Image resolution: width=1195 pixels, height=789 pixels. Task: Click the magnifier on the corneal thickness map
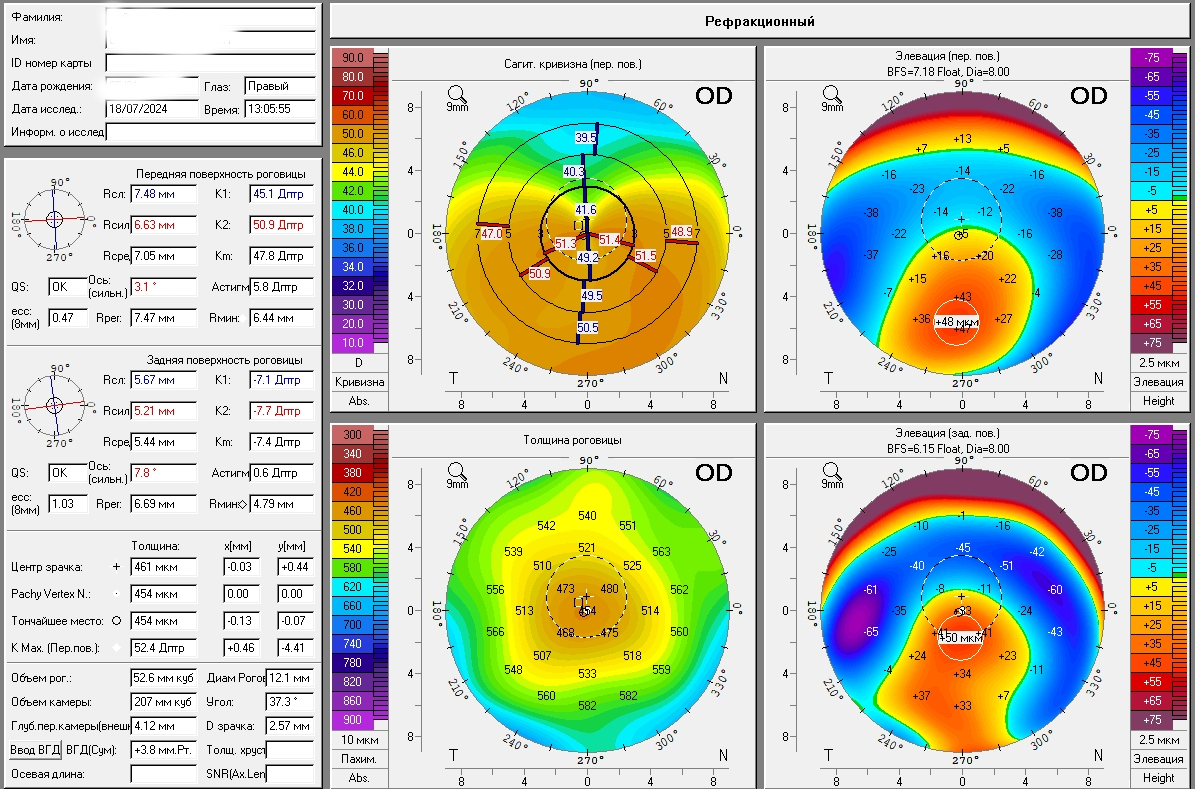coord(457,471)
